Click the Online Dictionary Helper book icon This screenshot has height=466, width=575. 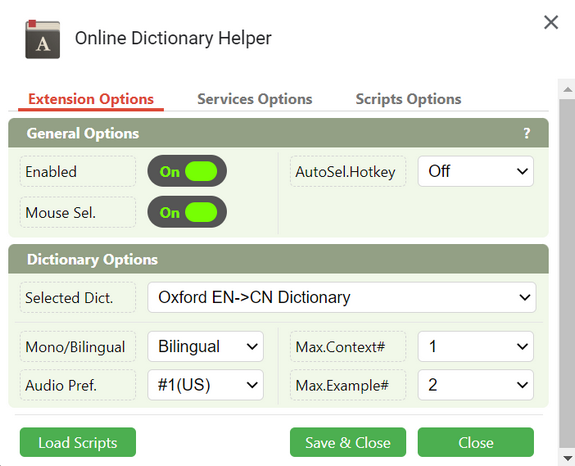(x=43, y=39)
